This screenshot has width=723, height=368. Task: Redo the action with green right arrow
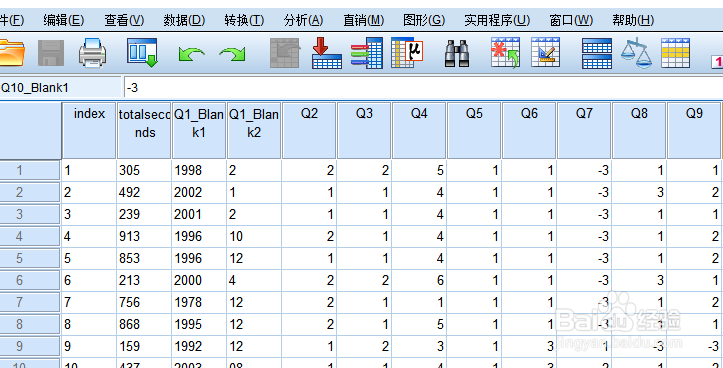[x=232, y=54]
